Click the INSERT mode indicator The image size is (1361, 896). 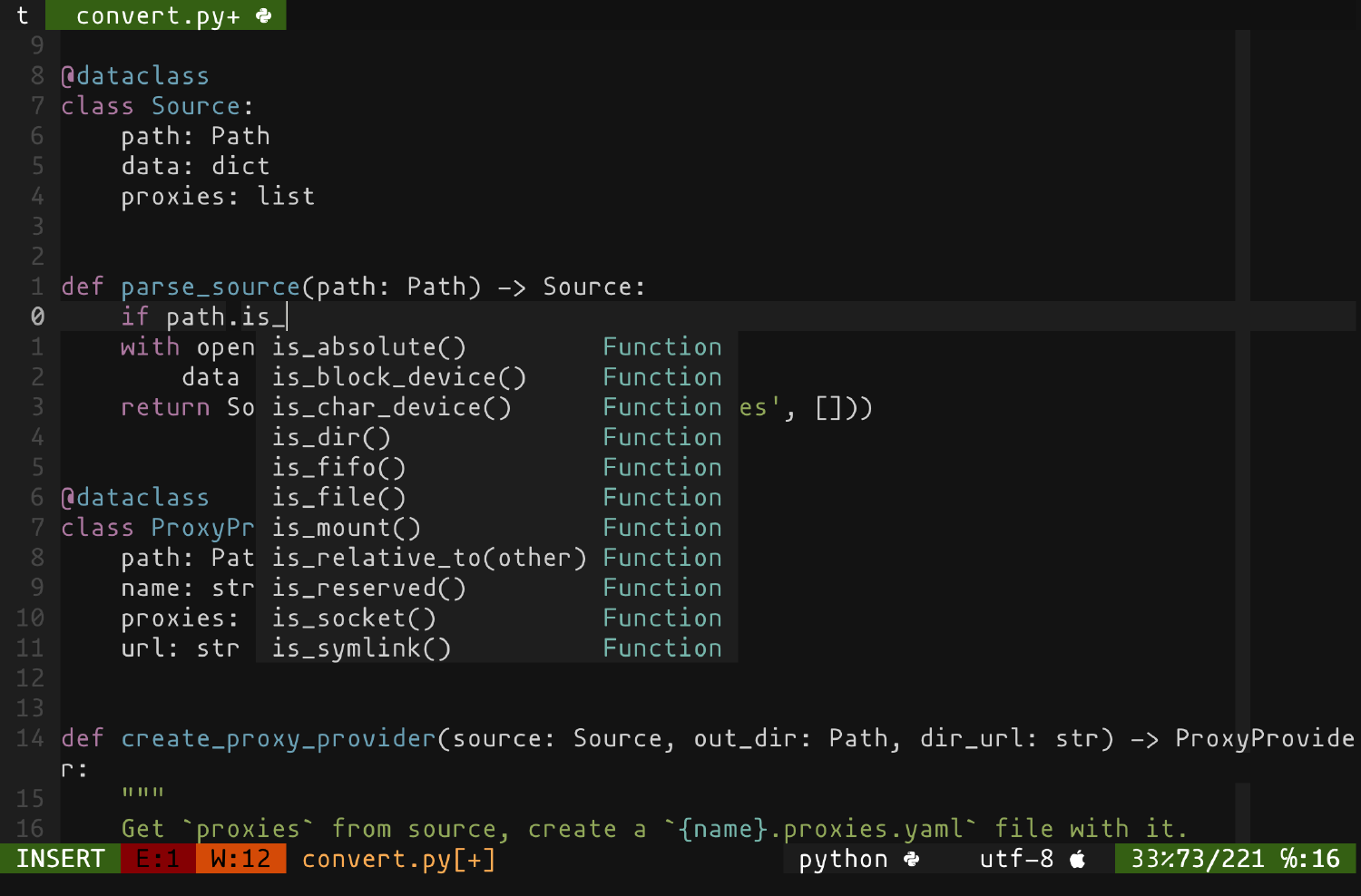[60, 858]
